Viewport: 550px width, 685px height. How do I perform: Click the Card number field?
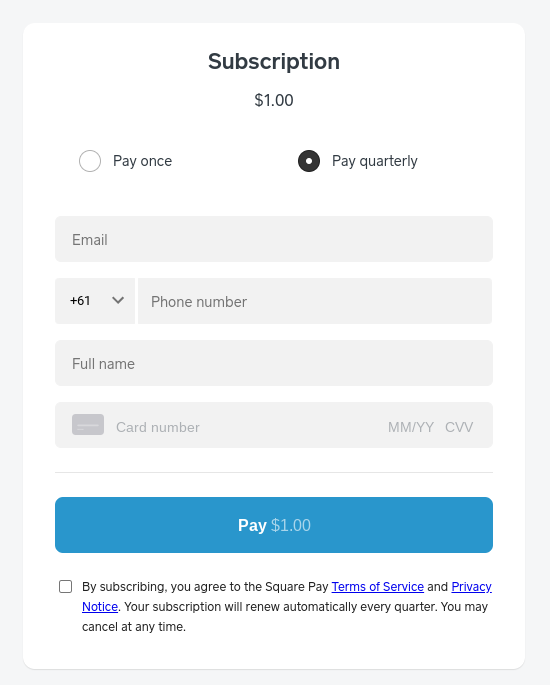coord(245,427)
